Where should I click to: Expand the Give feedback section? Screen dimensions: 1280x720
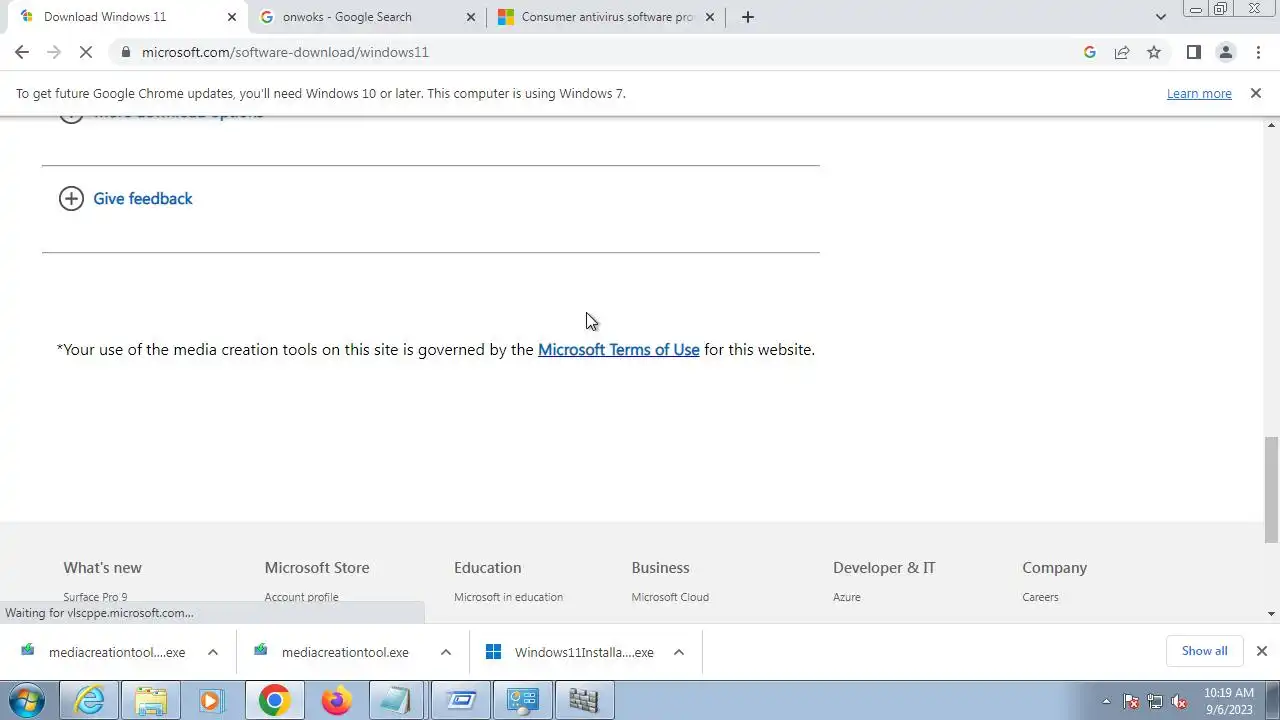[x=126, y=198]
